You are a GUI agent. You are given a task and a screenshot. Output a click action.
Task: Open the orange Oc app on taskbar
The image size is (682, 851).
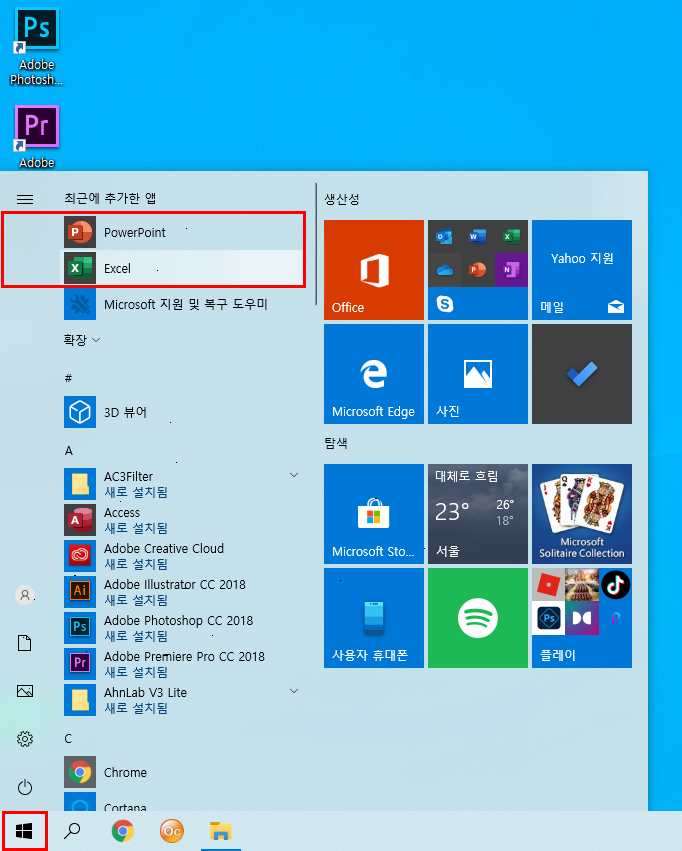point(171,831)
